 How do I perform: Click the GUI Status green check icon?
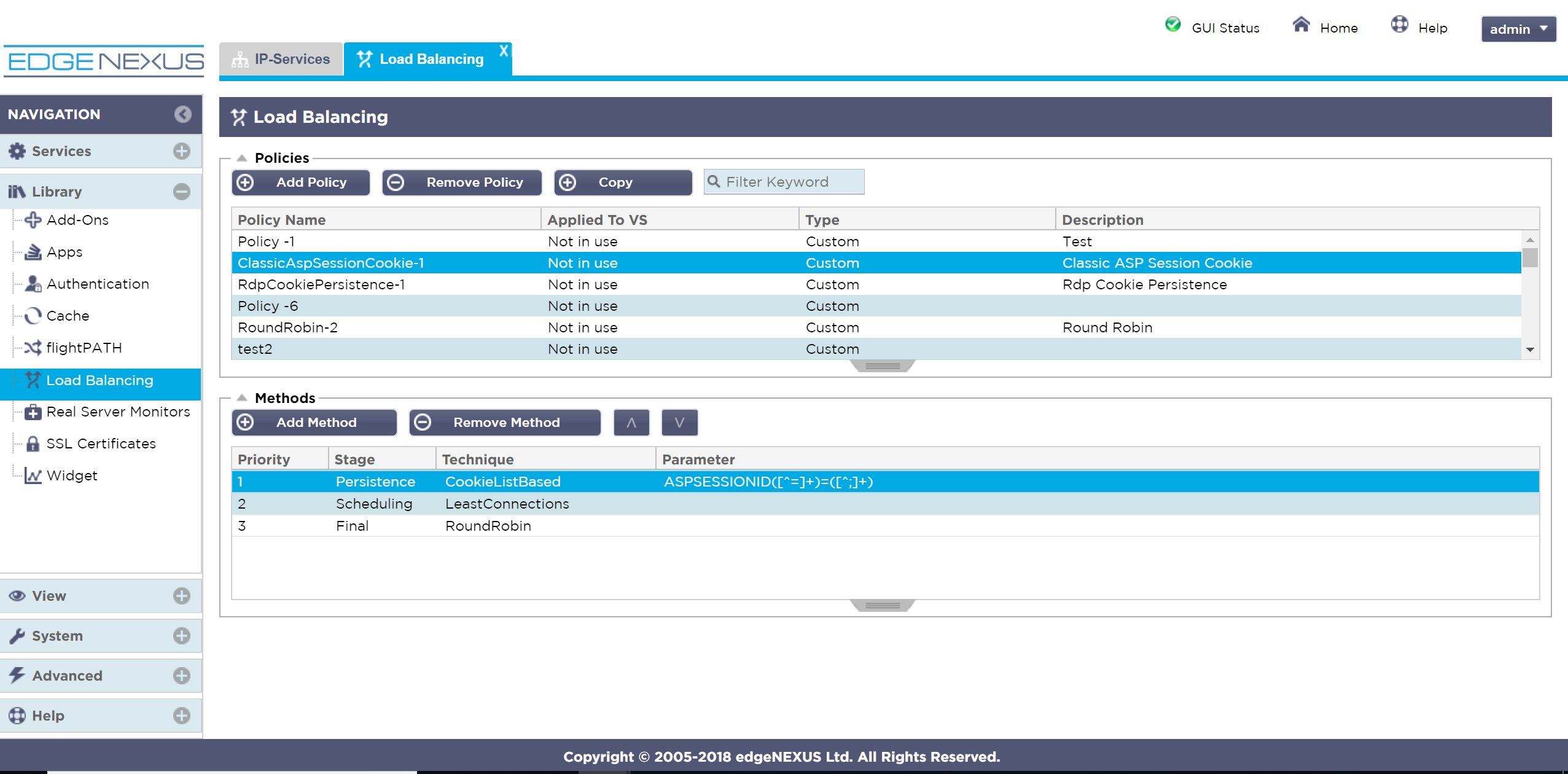point(1172,25)
